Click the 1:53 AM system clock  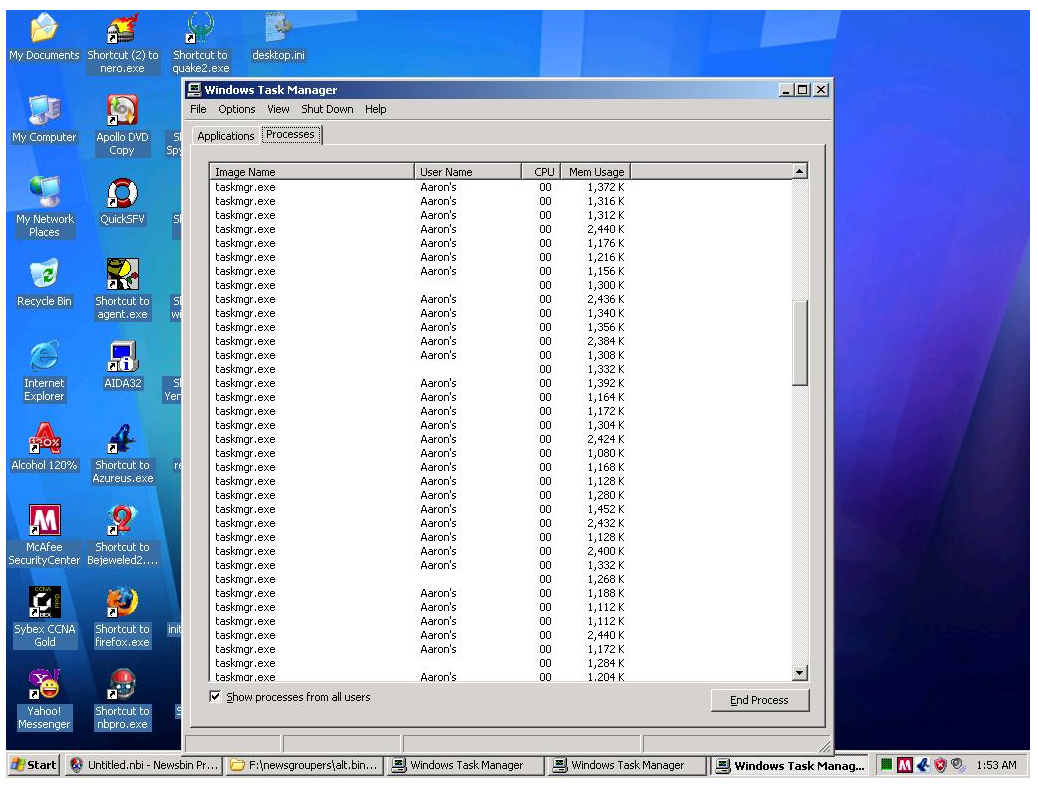[996, 765]
